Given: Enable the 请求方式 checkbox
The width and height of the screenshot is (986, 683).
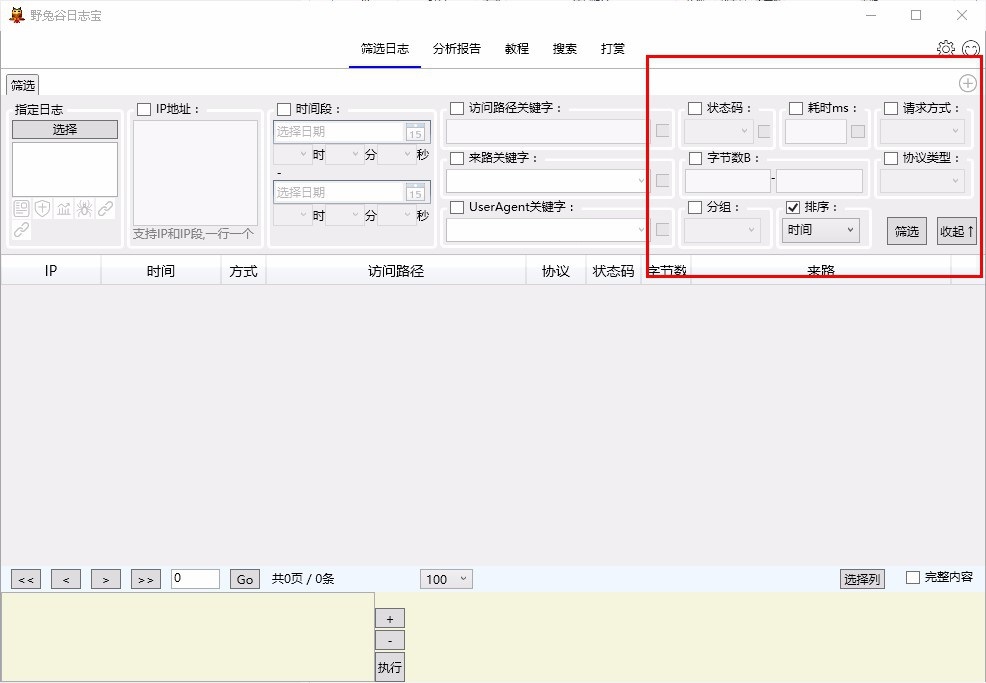Looking at the screenshot, I should pos(890,108).
